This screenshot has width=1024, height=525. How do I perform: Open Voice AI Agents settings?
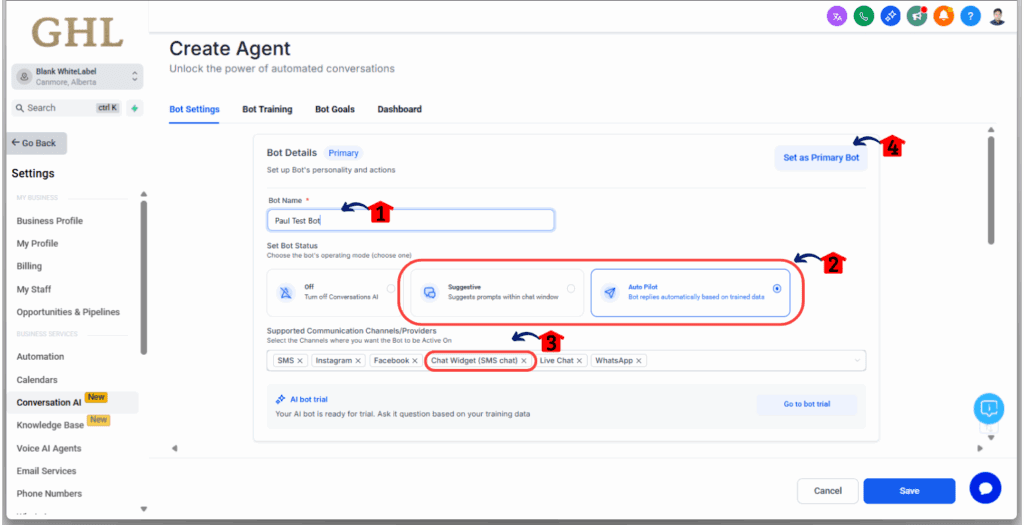(x=49, y=449)
